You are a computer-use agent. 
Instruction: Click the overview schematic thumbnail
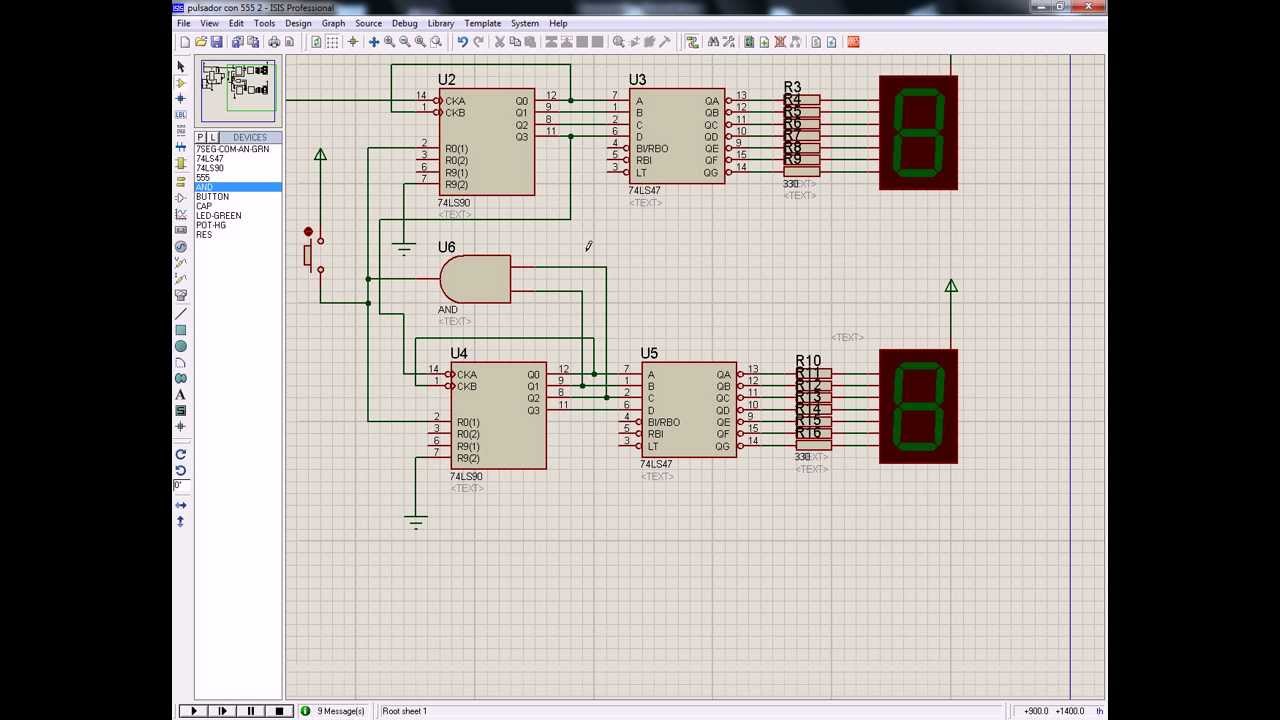(x=238, y=91)
